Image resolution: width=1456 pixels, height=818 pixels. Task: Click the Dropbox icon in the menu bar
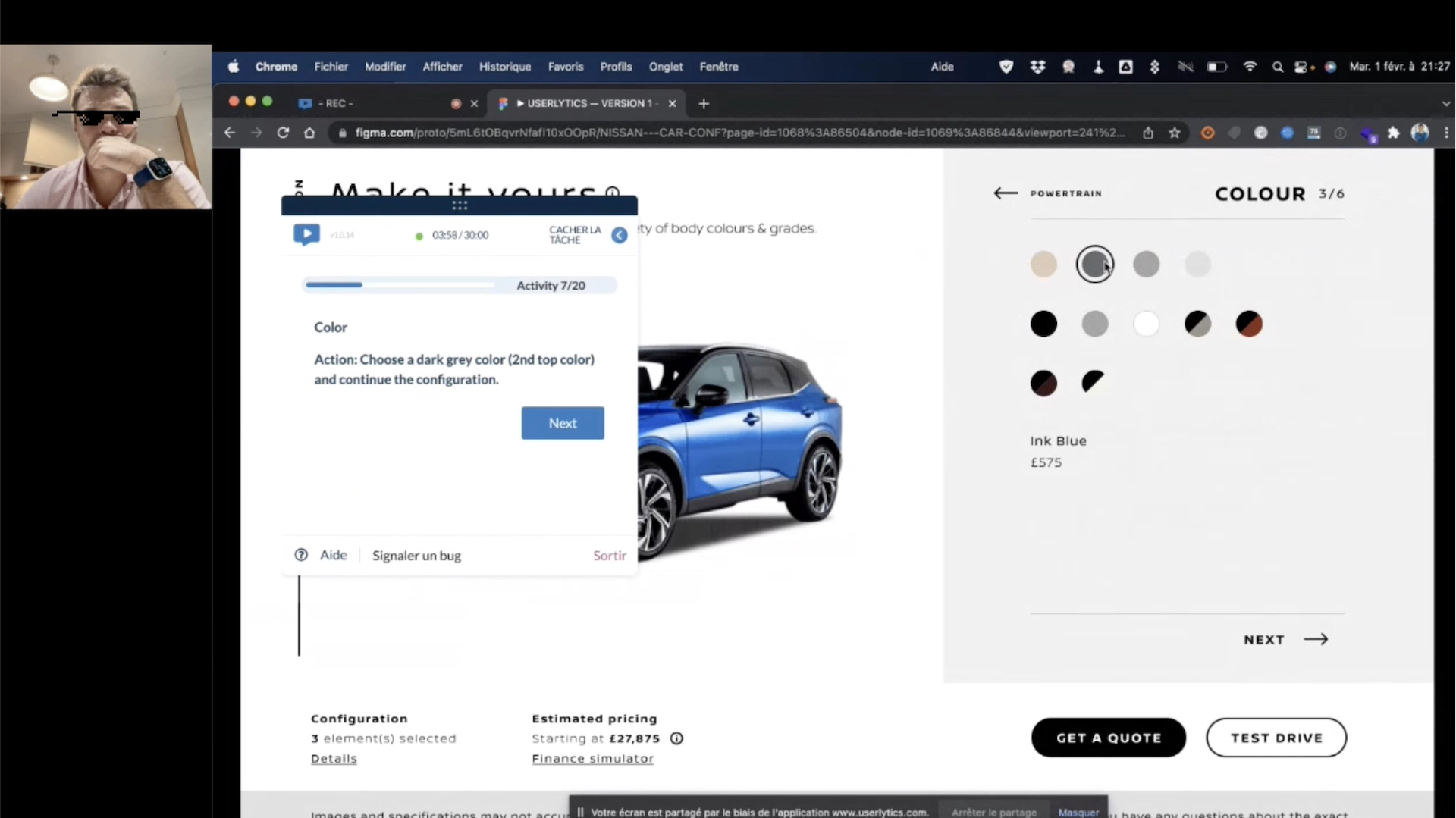[x=1037, y=67]
